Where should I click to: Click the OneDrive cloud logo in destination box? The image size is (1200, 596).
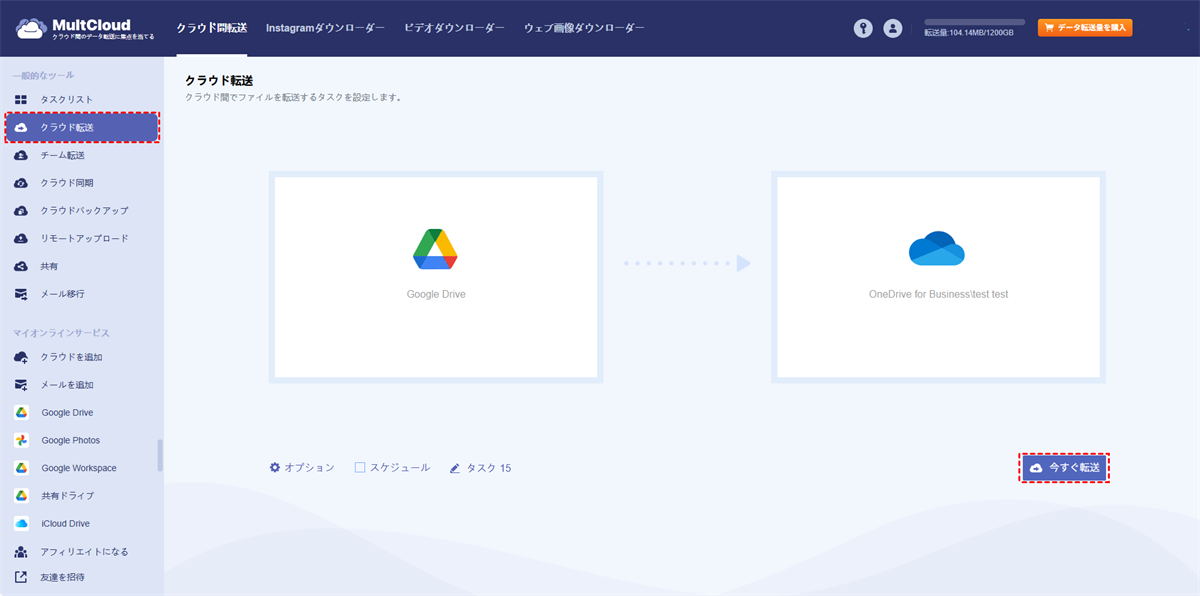pyautogui.click(x=936, y=249)
